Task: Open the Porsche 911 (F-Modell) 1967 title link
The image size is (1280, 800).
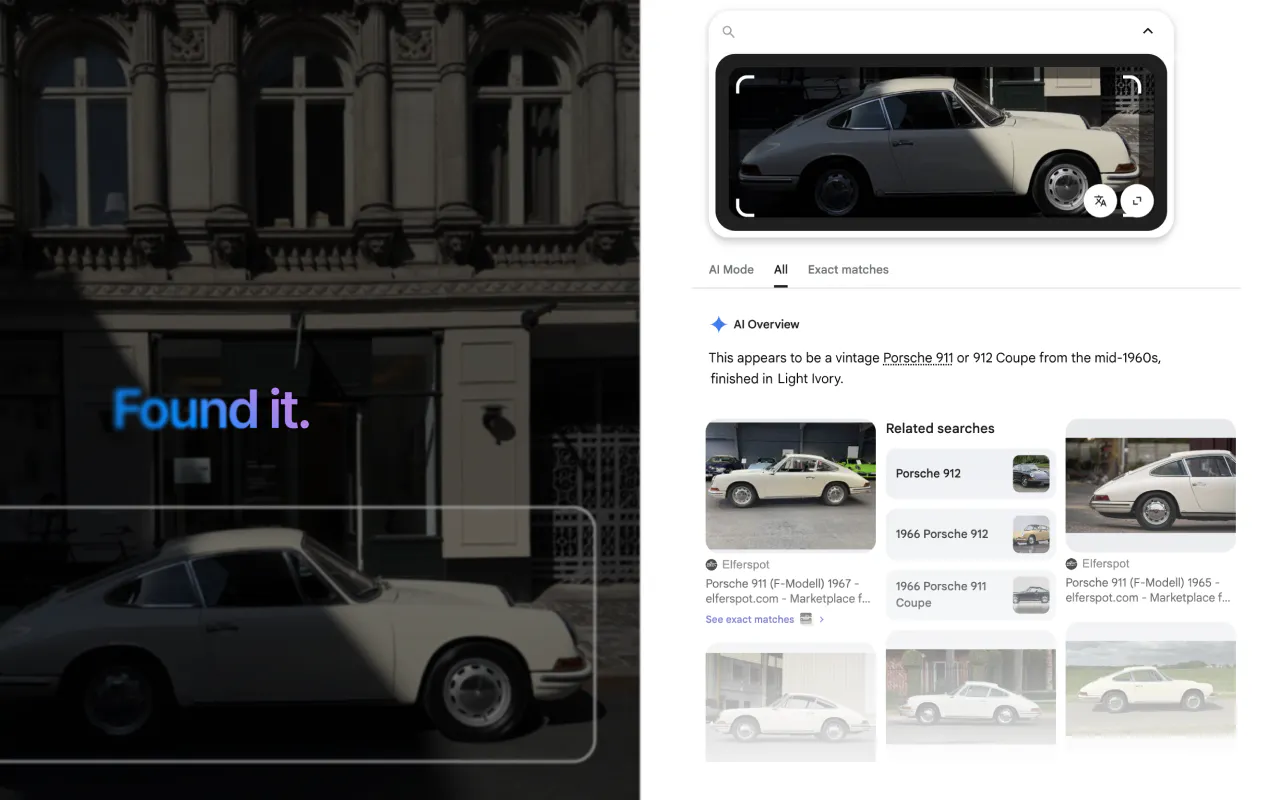Action: [x=788, y=591]
